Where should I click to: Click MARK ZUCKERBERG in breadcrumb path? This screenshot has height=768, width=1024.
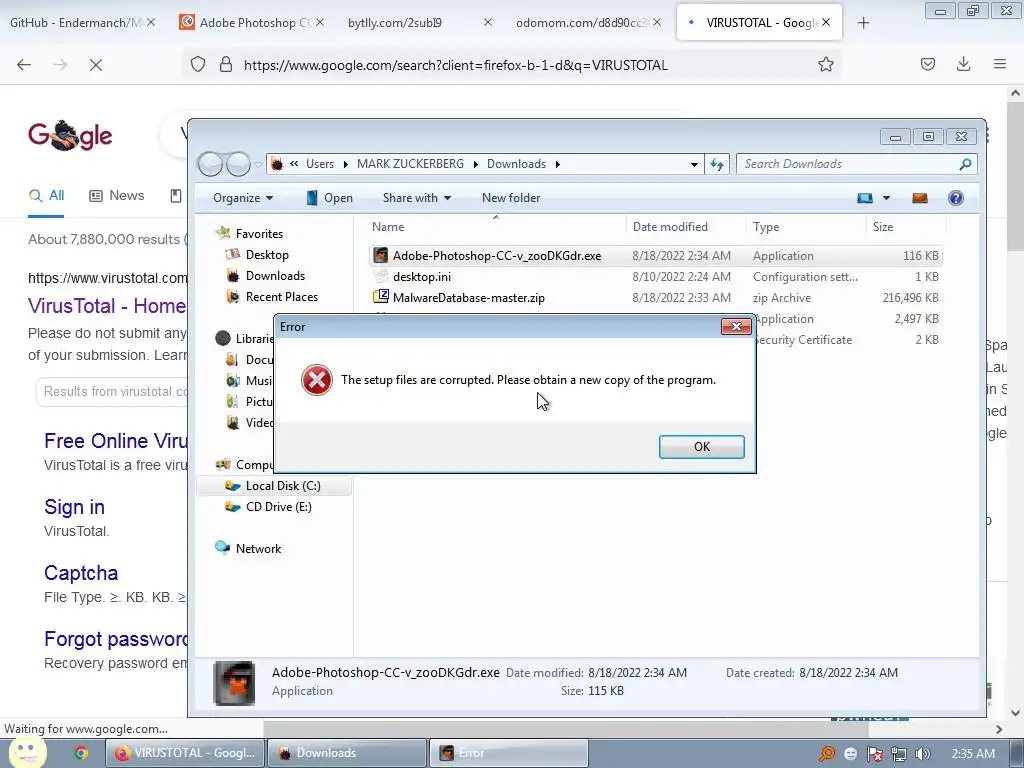tap(410, 164)
